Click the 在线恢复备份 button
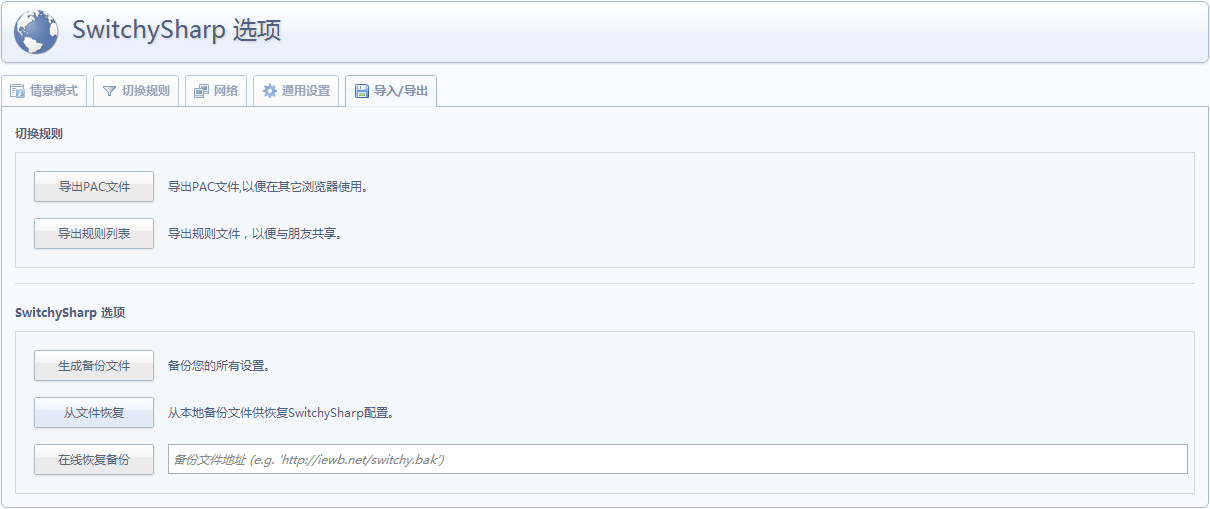This screenshot has width=1210, height=509. pos(94,460)
